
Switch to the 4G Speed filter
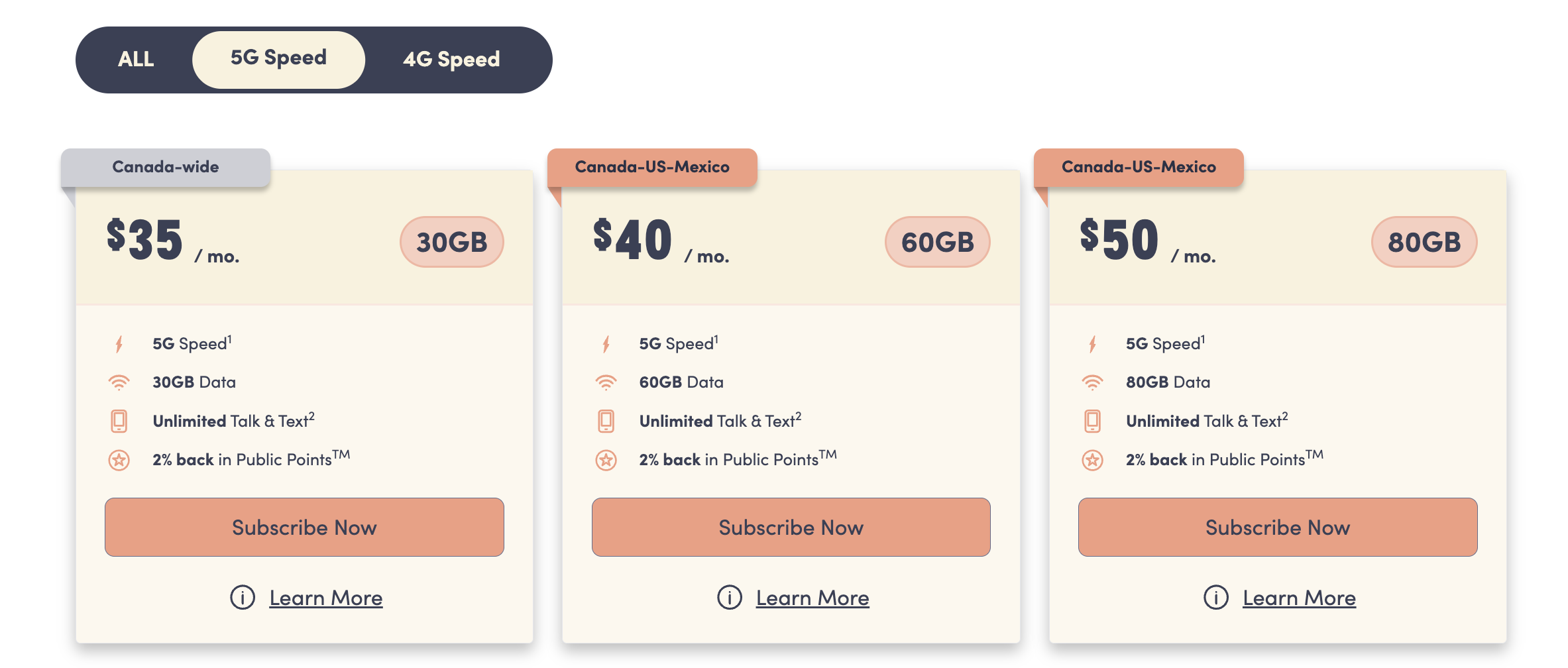[x=451, y=60]
